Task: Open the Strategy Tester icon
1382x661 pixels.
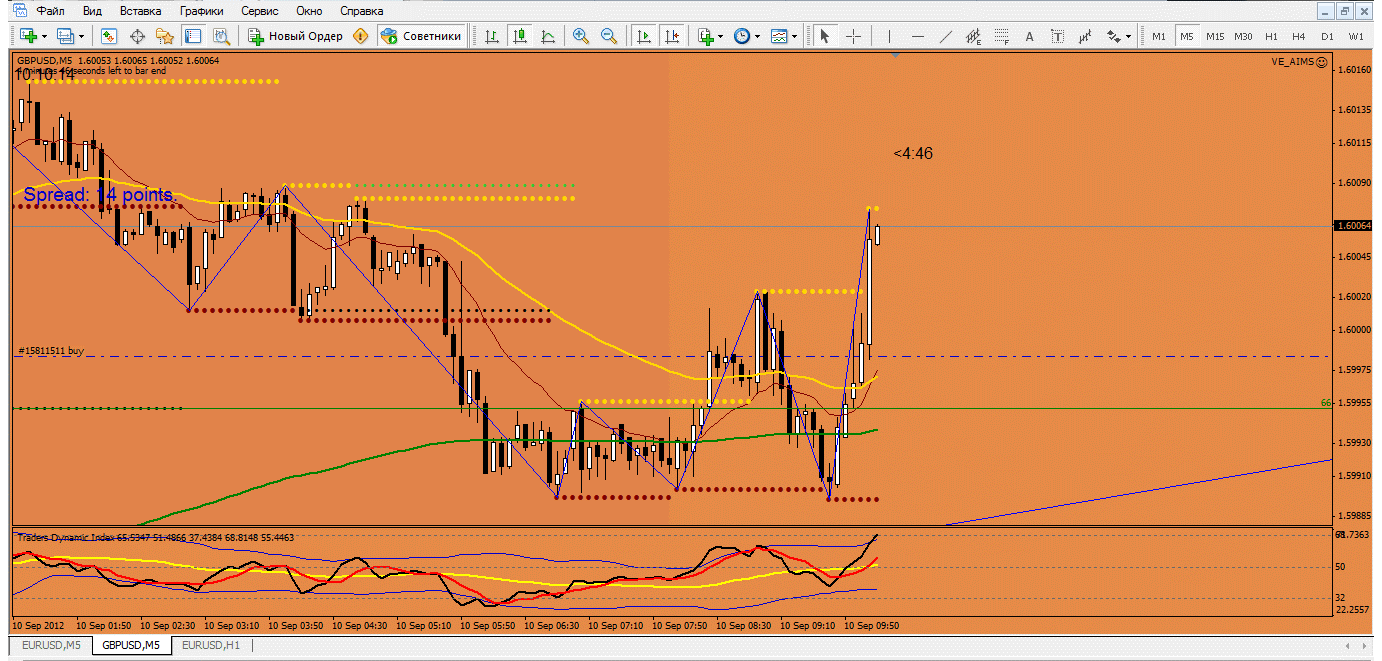Action: 221,36
